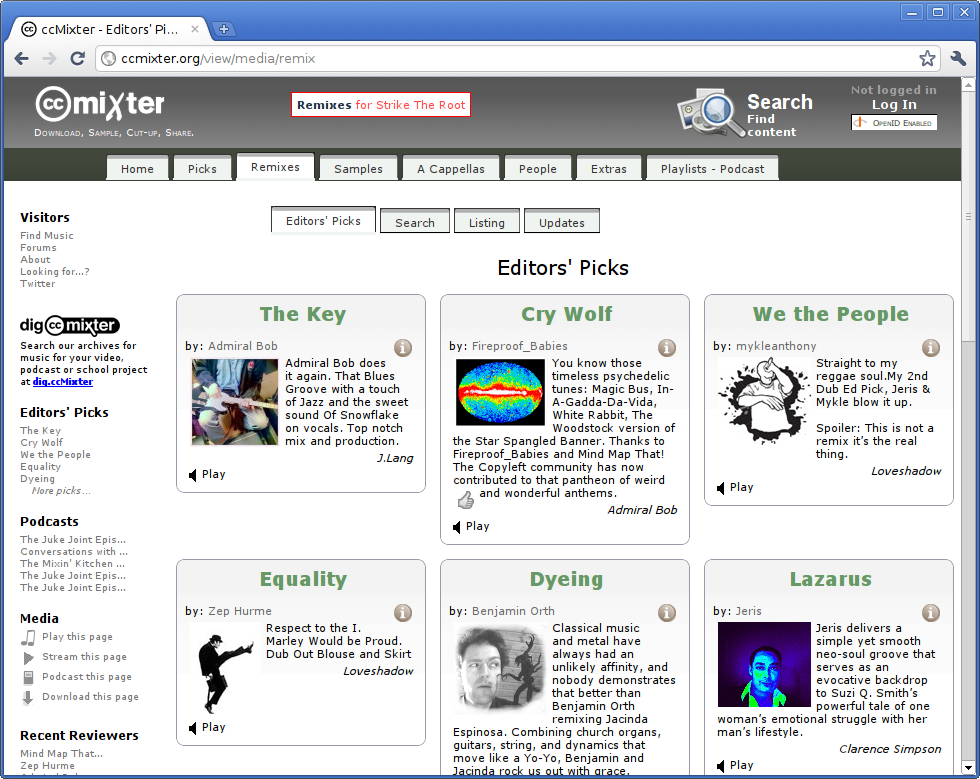Viewport: 980px width, 779px height.
Task: Click the scrollbar down arrow
Action: coord(968,767)
